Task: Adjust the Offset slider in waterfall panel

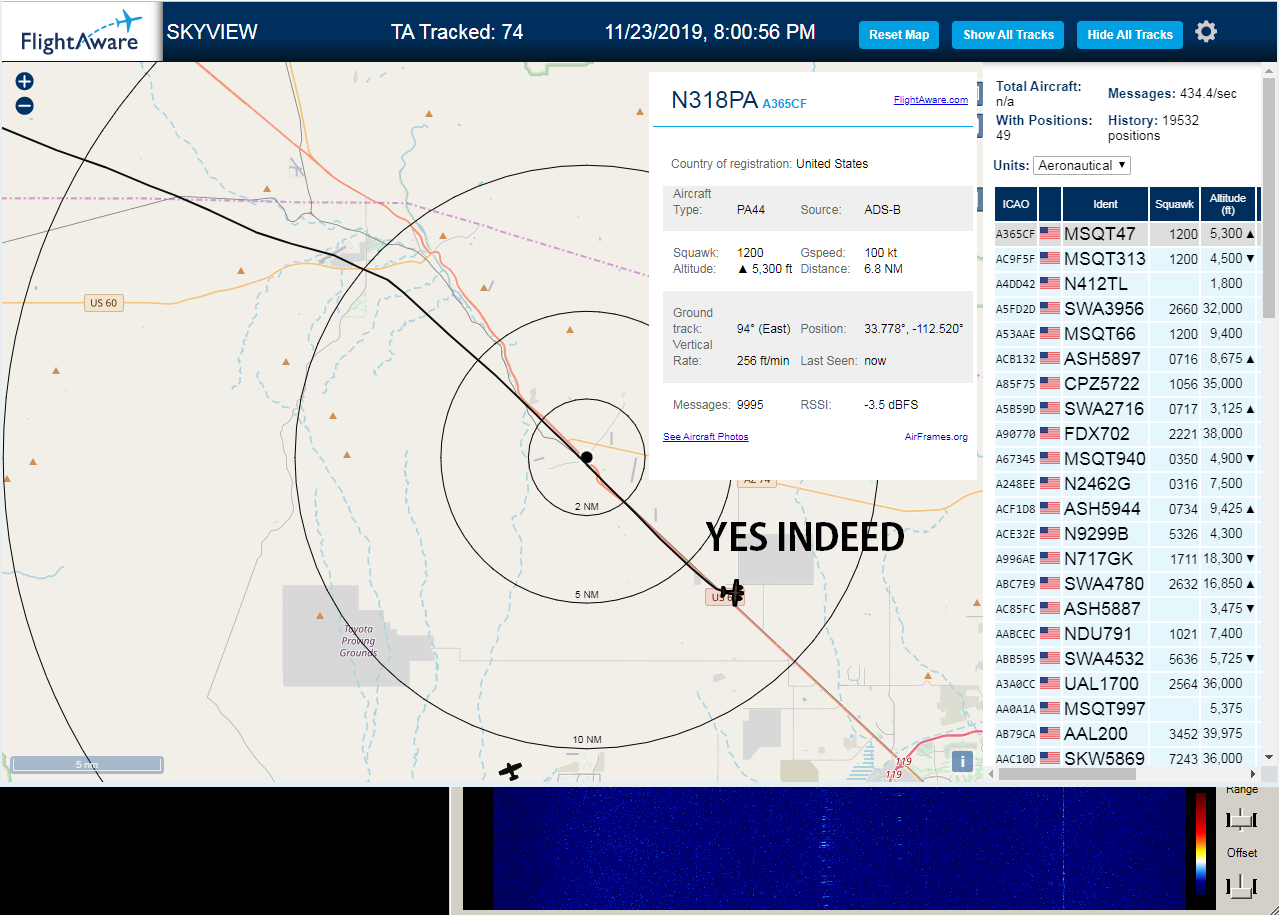Action: tap(1241, 885)
